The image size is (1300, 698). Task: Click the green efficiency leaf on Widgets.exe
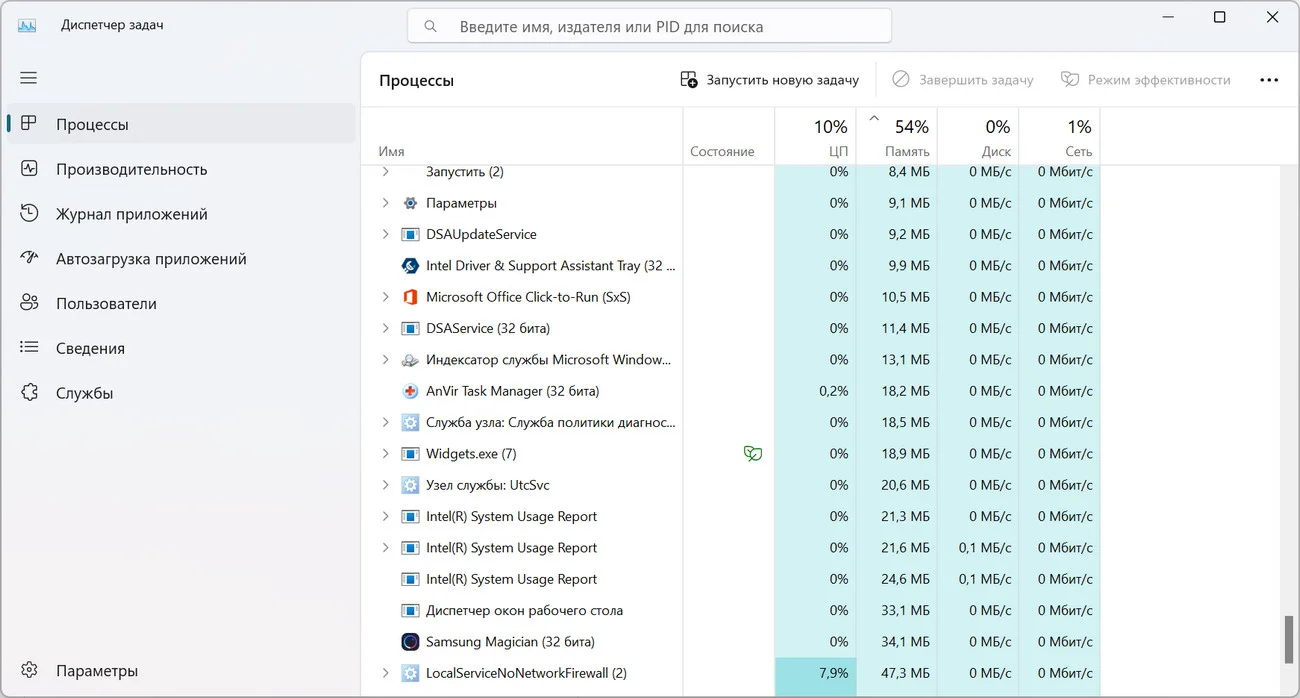753,454
